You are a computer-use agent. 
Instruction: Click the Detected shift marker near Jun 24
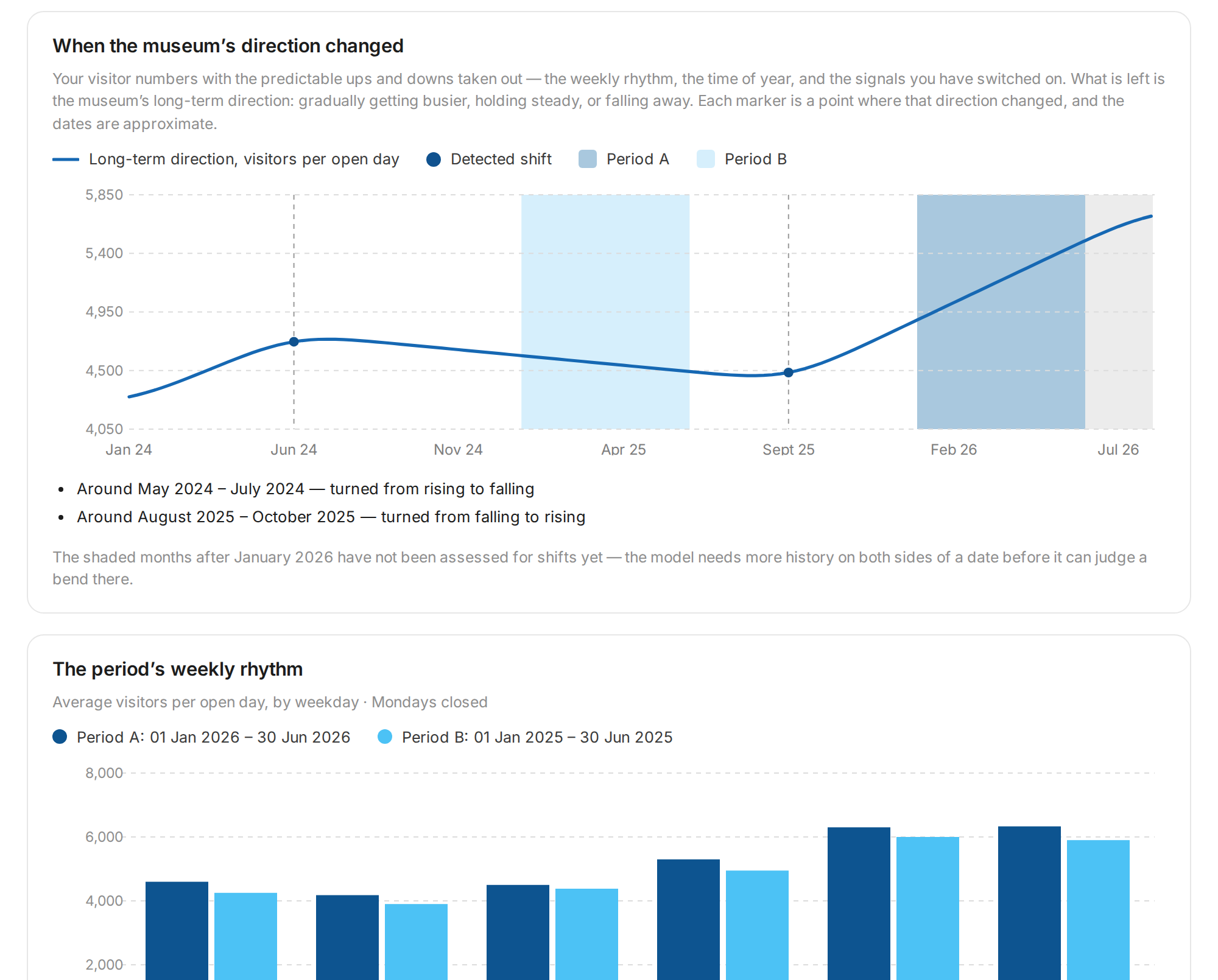pyautogui.click(x=294, y=341)
